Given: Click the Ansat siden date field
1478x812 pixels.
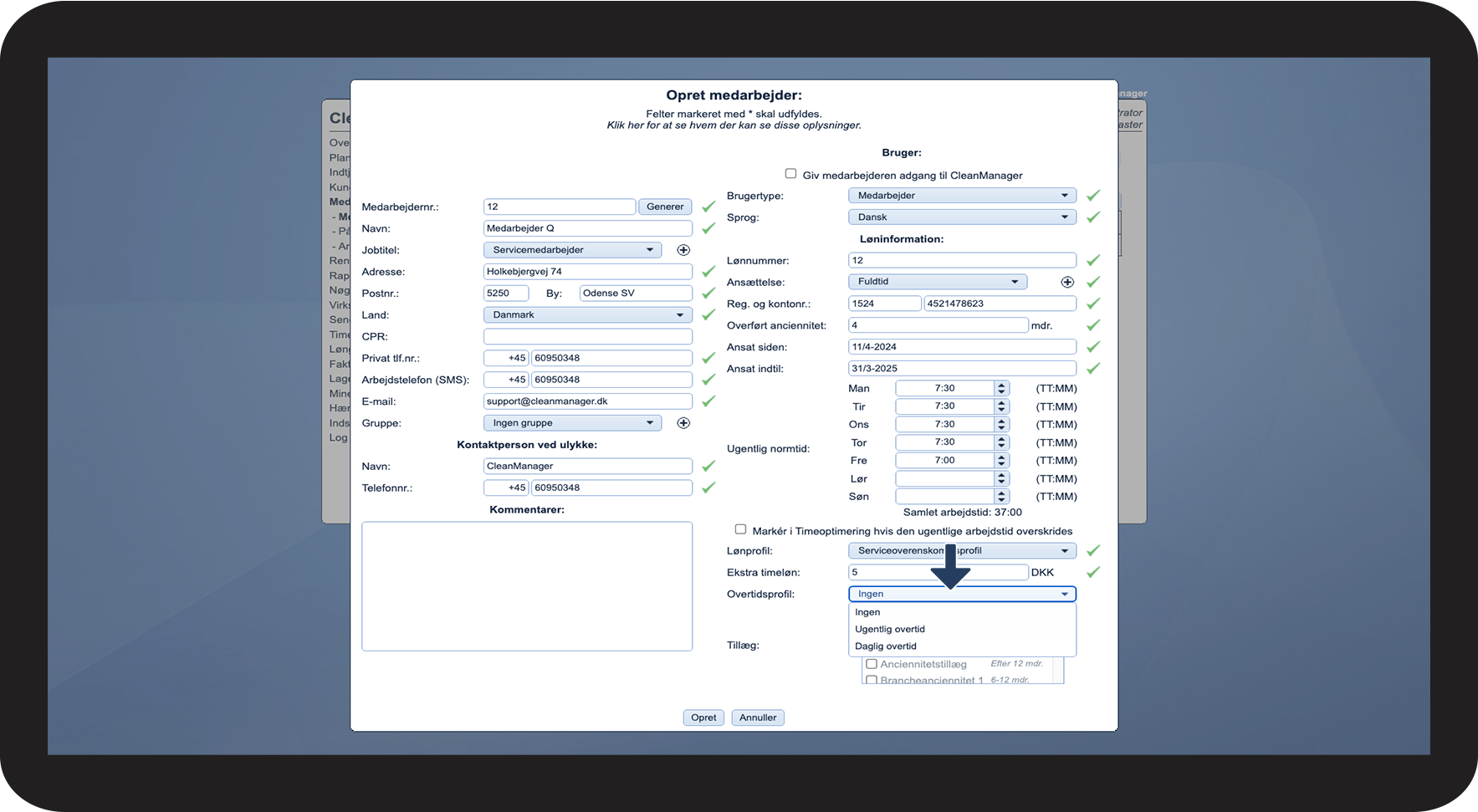Looking at the screenshot, I should pos(962,347).
